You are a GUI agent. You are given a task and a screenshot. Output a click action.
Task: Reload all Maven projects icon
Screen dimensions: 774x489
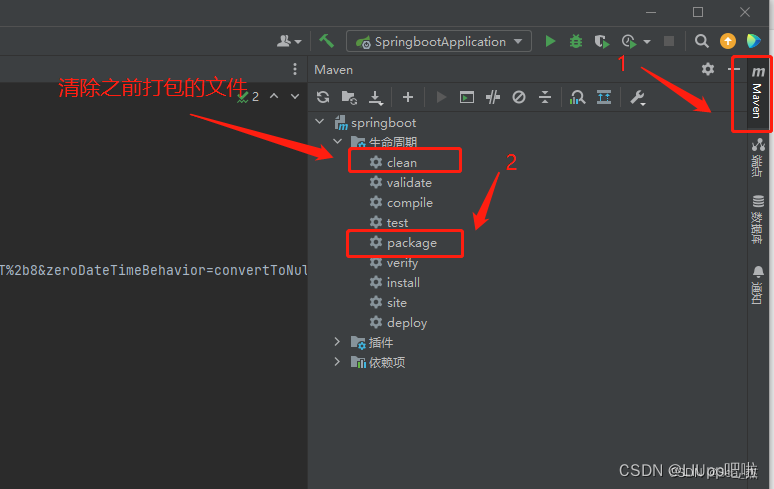(323, 97)
